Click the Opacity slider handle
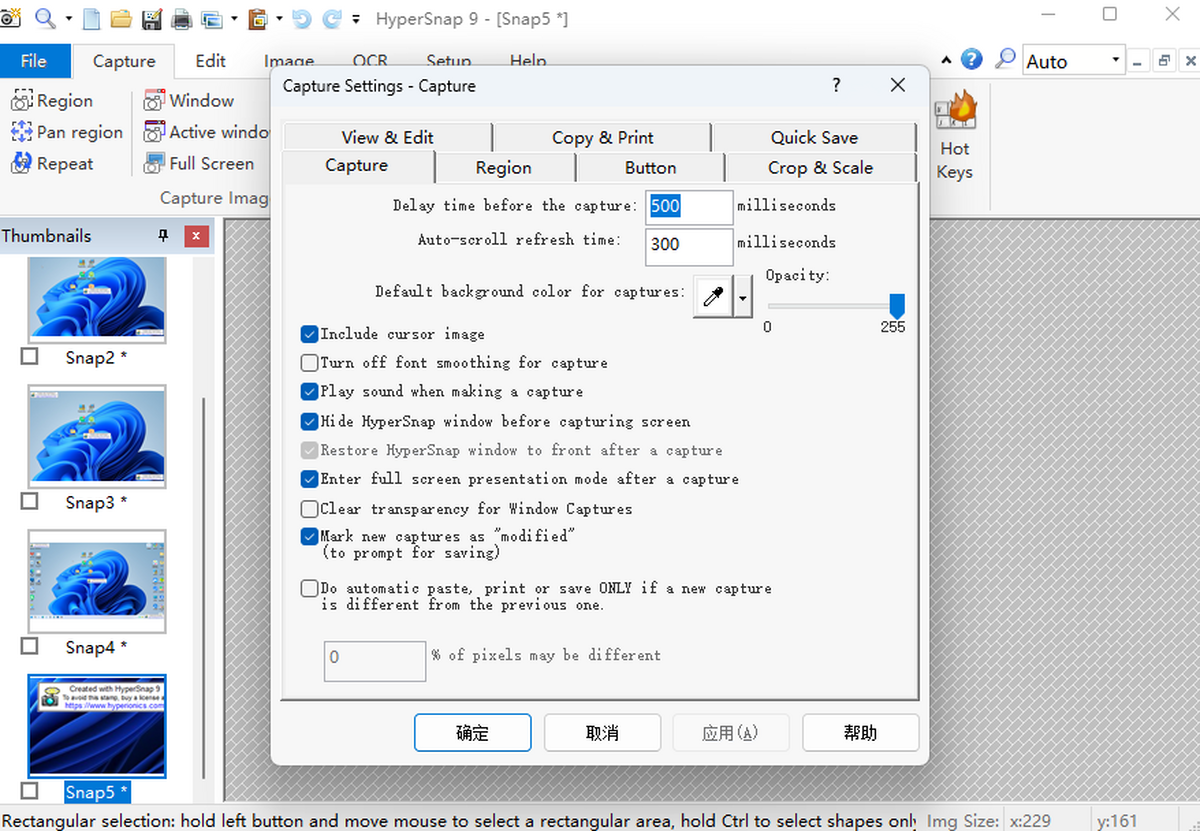This screenshot has width=1200, height=831. (x=897, y=305)
